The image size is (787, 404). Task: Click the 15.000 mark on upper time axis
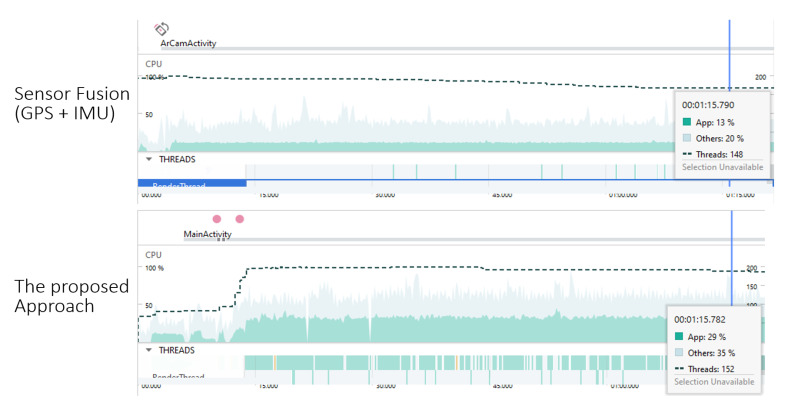tap(267, 195)
